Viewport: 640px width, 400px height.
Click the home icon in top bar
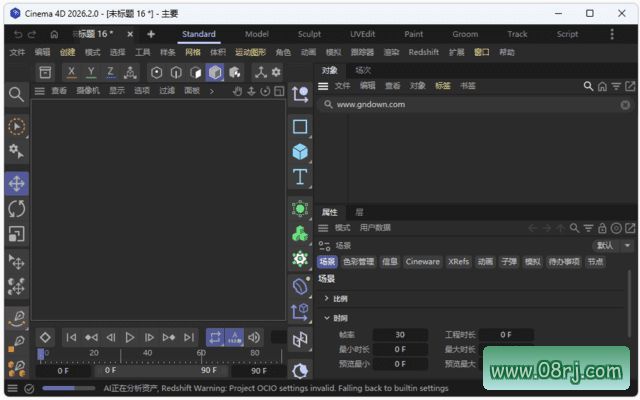coord(54,34)
